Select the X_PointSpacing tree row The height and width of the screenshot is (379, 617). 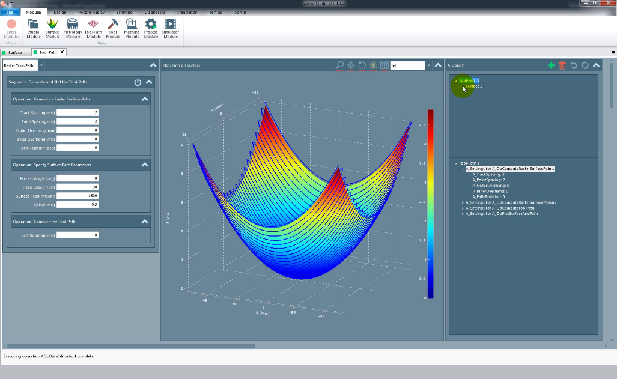coord(489,180)
